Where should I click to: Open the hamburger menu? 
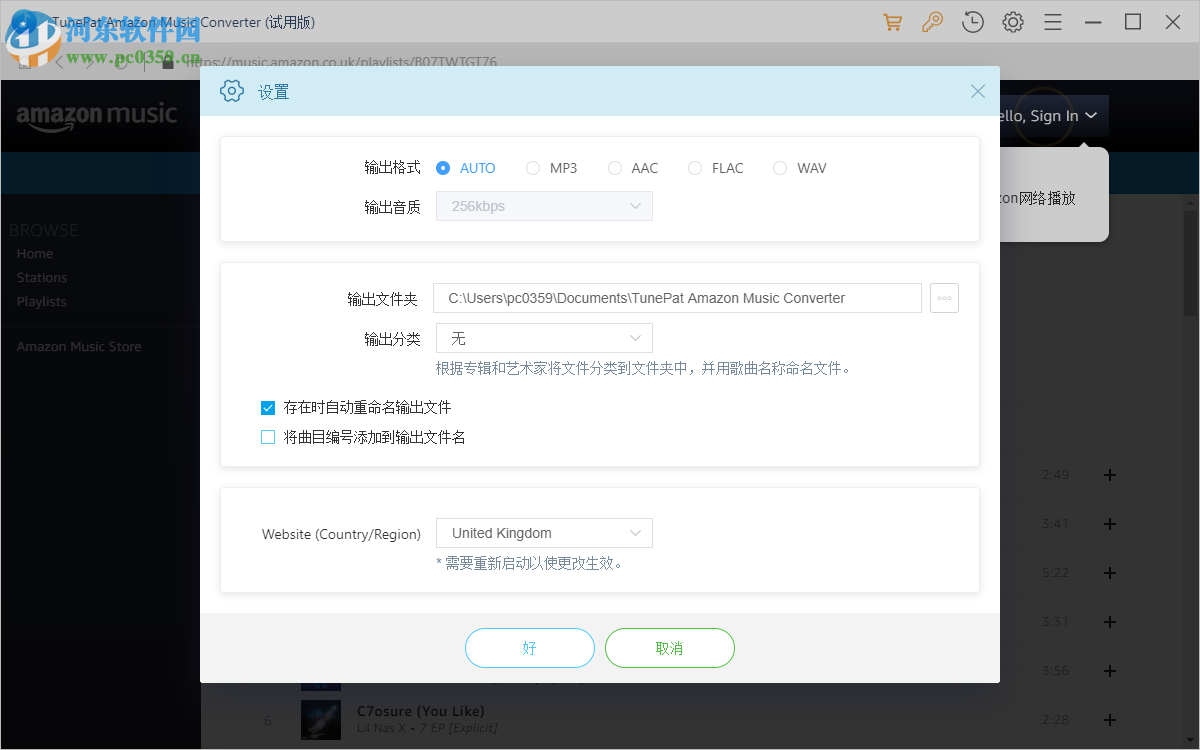1052,21
